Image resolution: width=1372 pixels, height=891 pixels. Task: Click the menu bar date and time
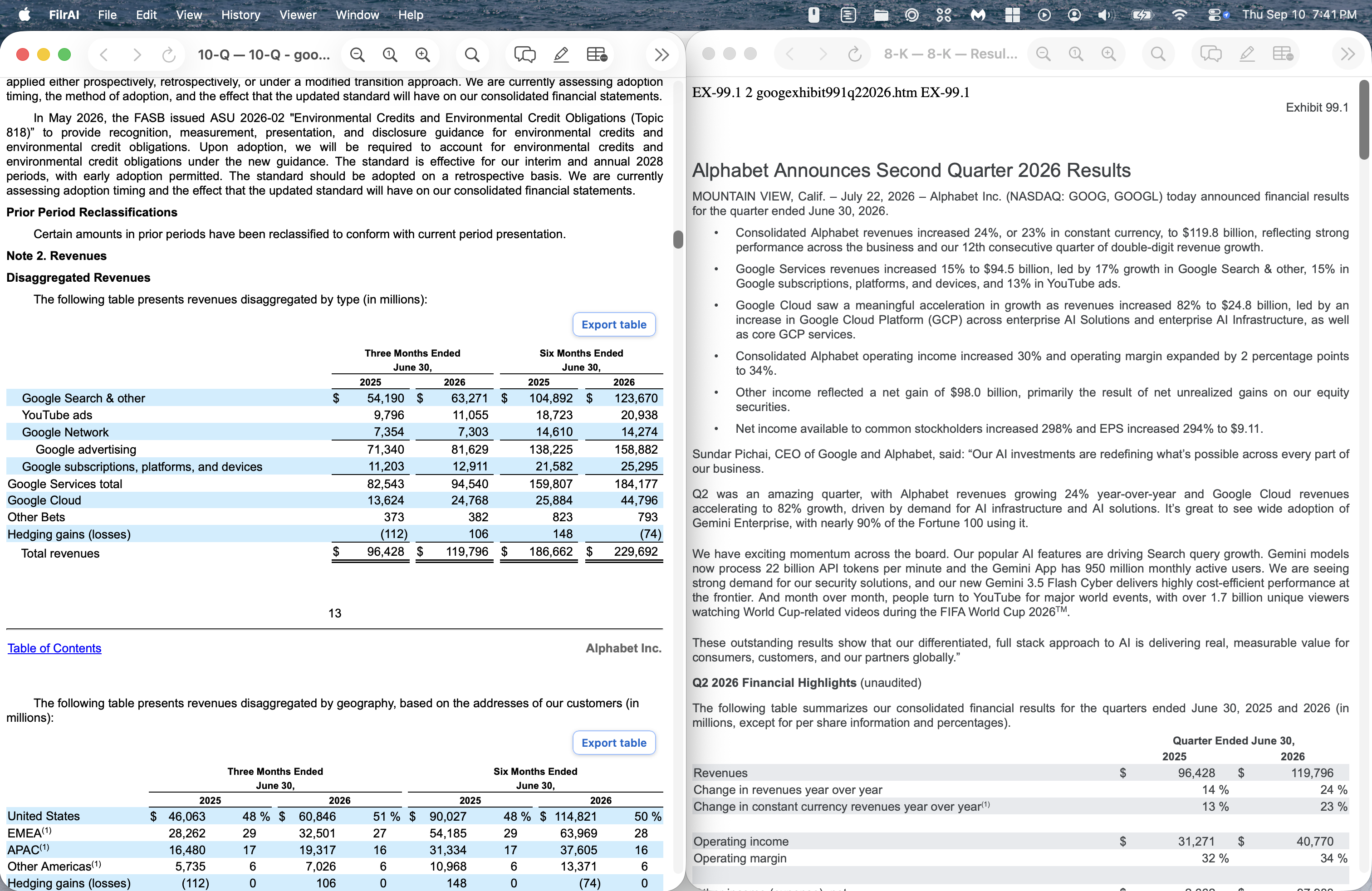pyautogui.click(x=1299, y=15)
